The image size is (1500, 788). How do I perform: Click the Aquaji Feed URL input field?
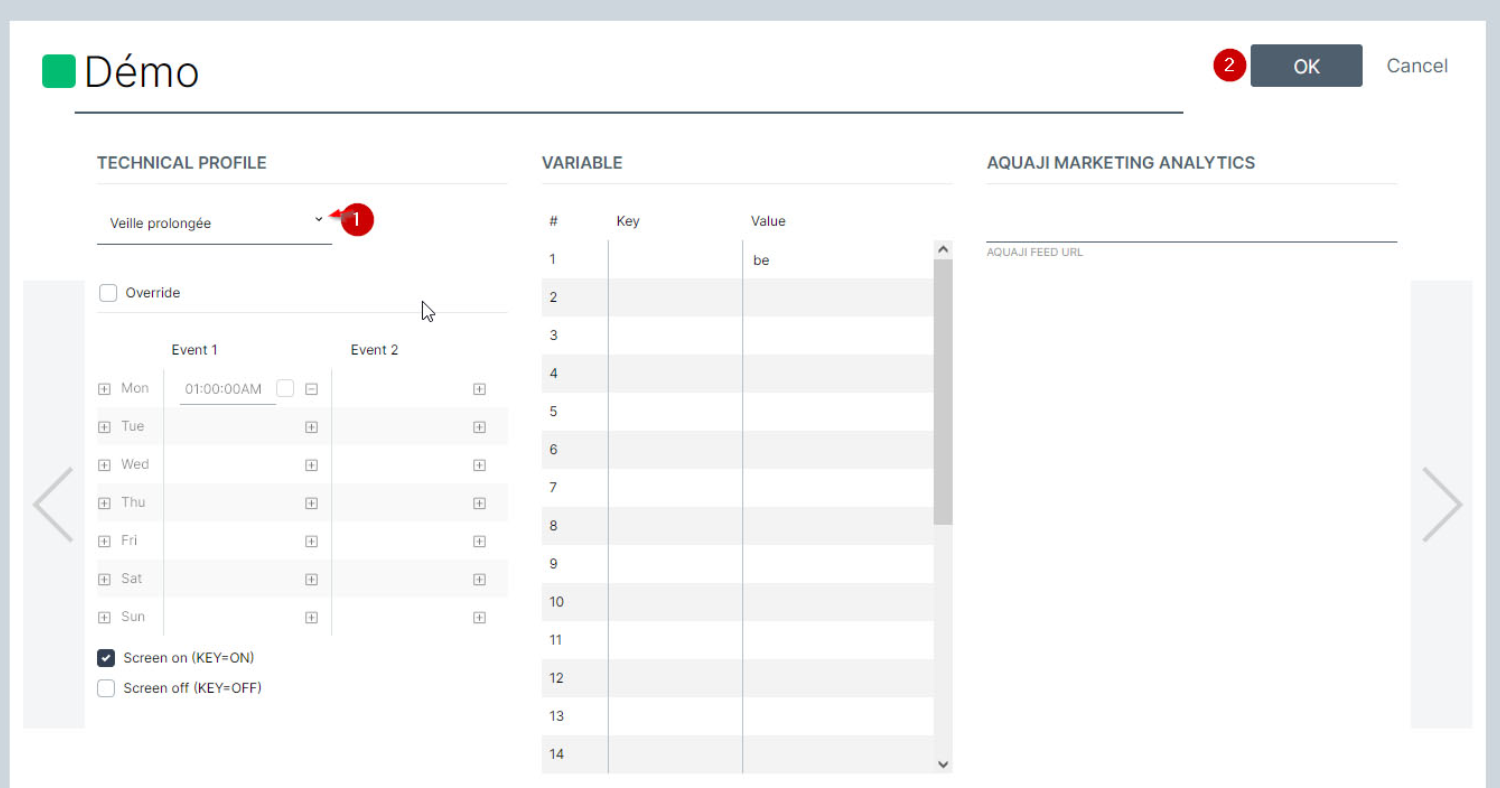[1190, 227]
